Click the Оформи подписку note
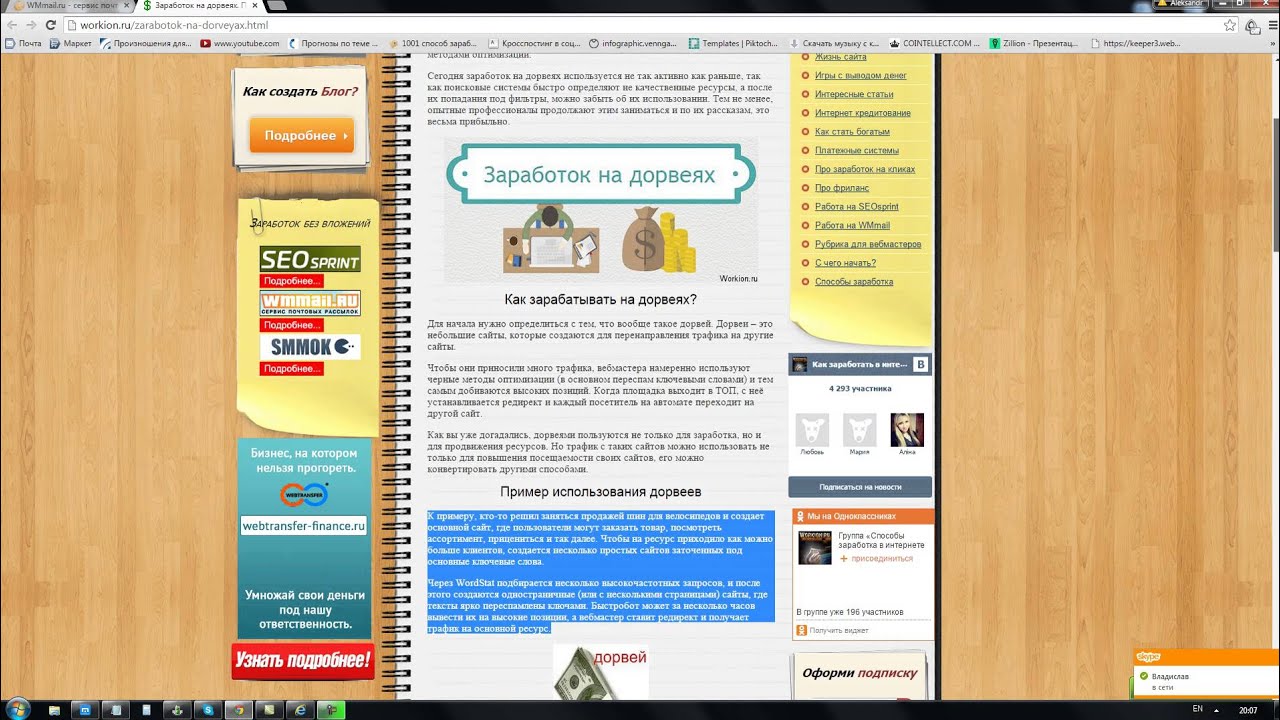 [859, 675]
